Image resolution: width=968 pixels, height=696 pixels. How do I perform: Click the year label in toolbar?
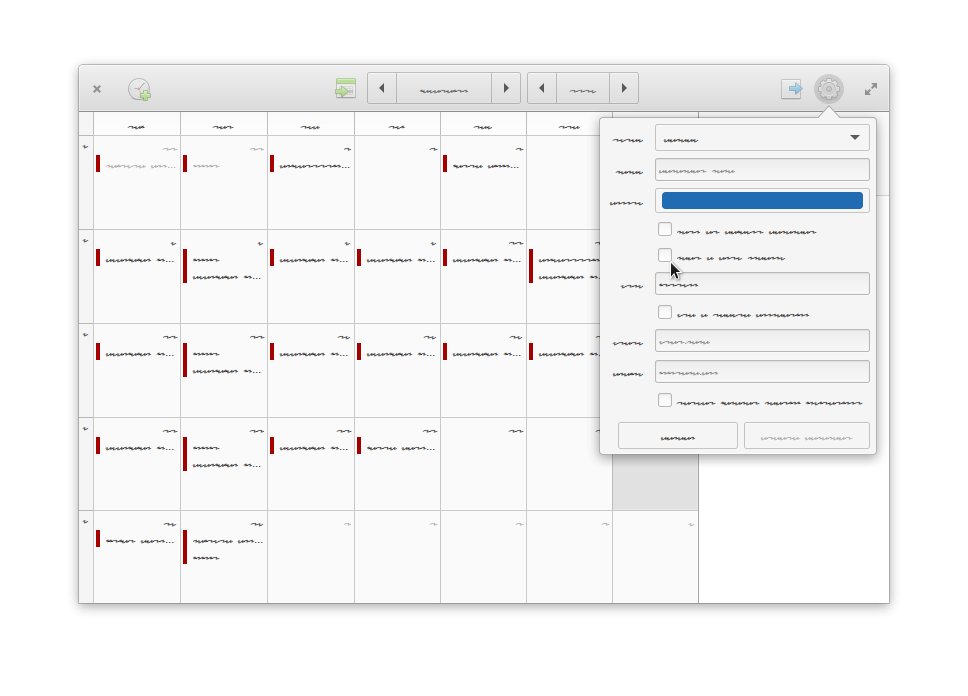pyautogui.click(x=583, y=88)
